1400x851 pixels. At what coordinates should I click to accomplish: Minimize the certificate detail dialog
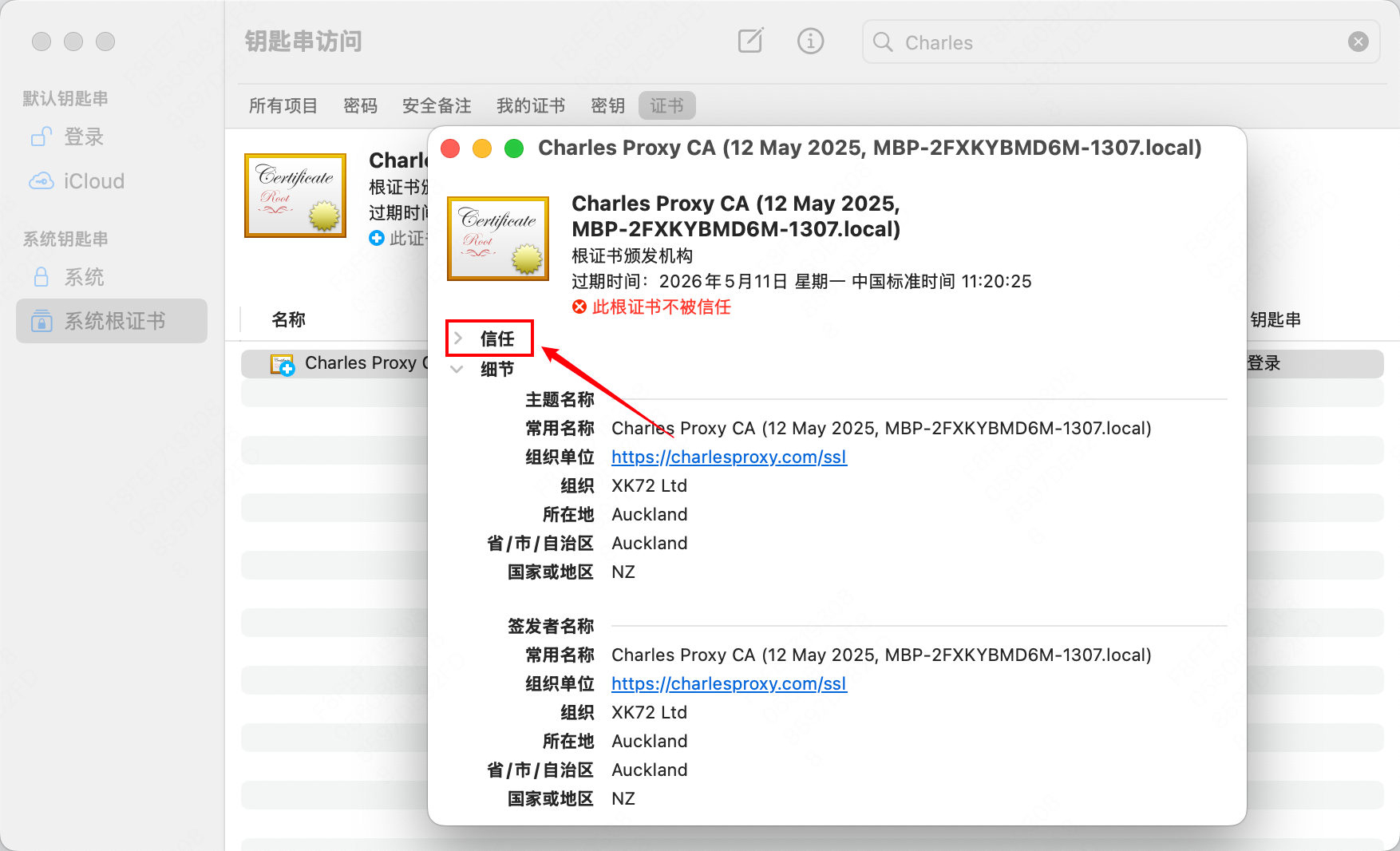(482, 148)
